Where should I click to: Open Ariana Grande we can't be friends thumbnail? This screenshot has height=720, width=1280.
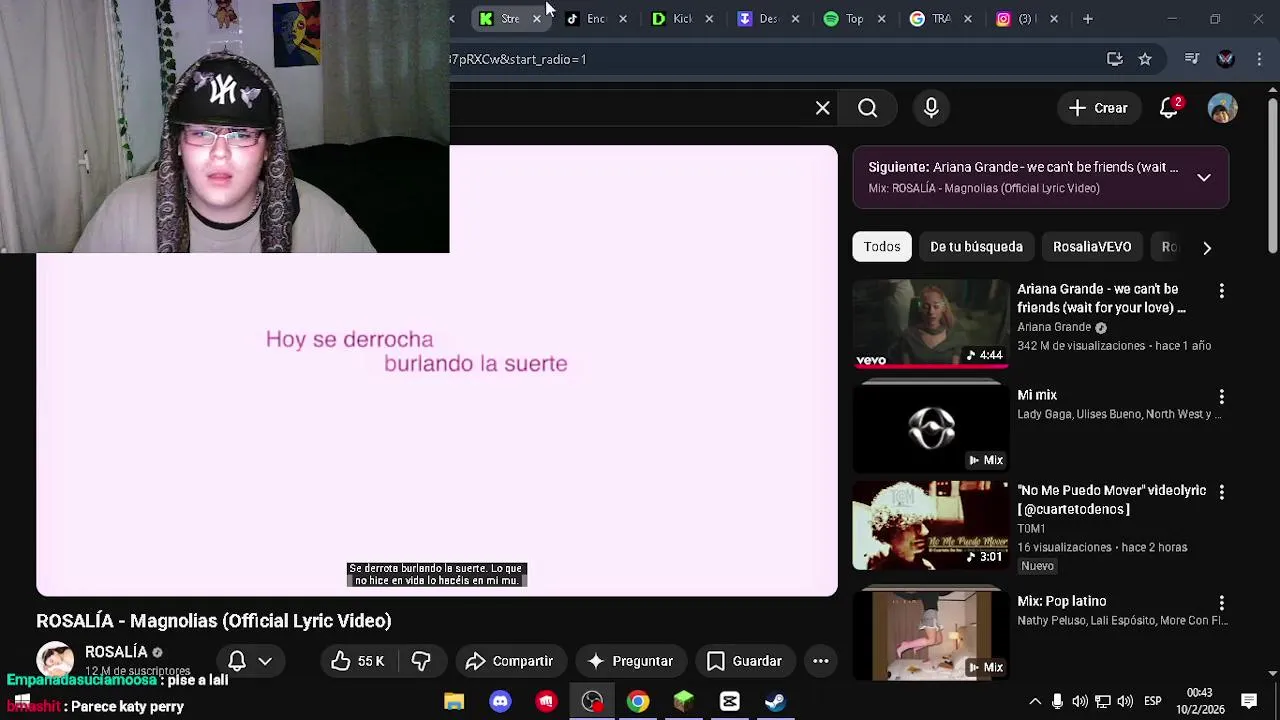pyautogui.click(x=931, y=323)
